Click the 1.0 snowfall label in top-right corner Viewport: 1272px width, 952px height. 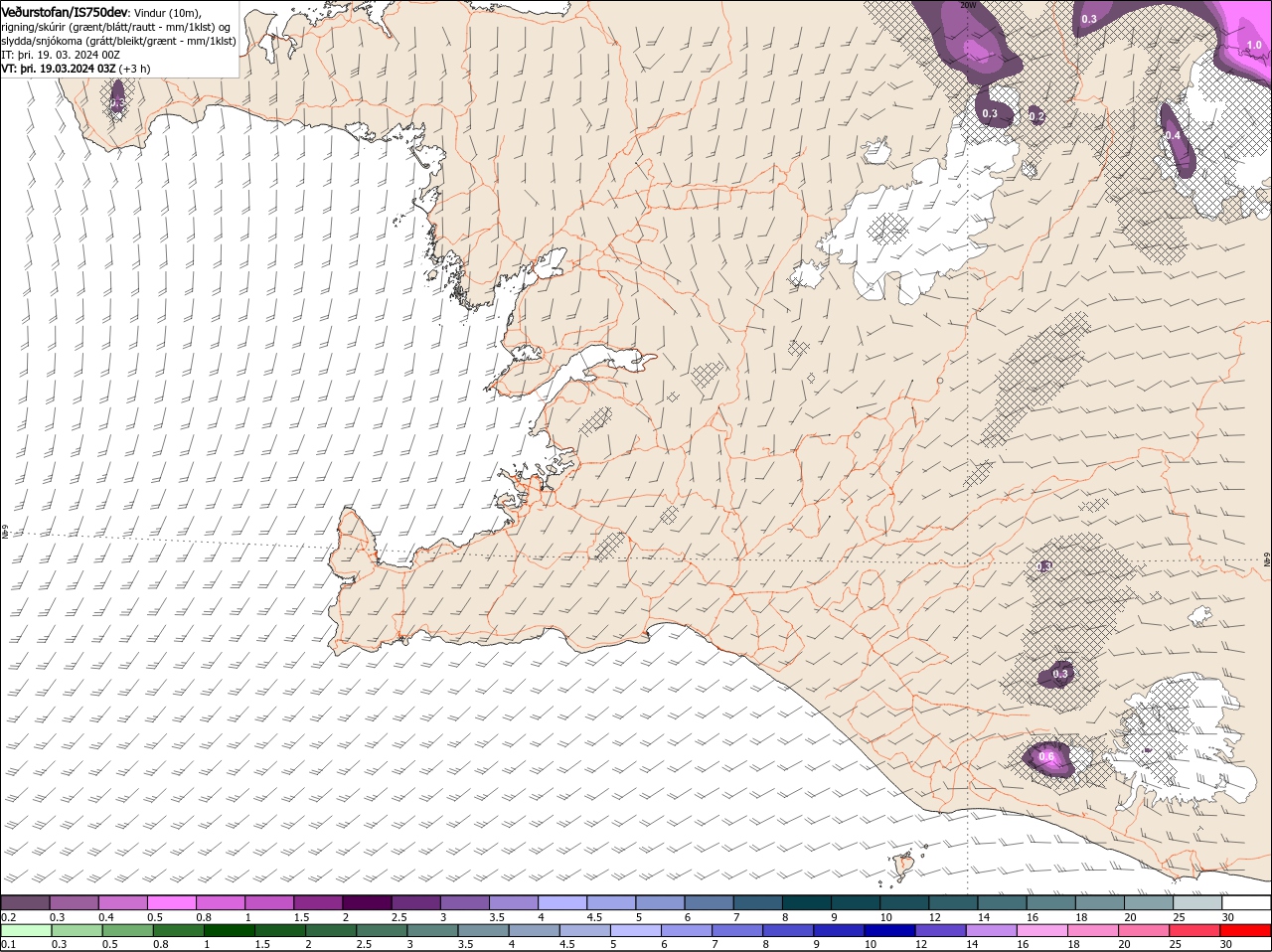point(1254,45)
